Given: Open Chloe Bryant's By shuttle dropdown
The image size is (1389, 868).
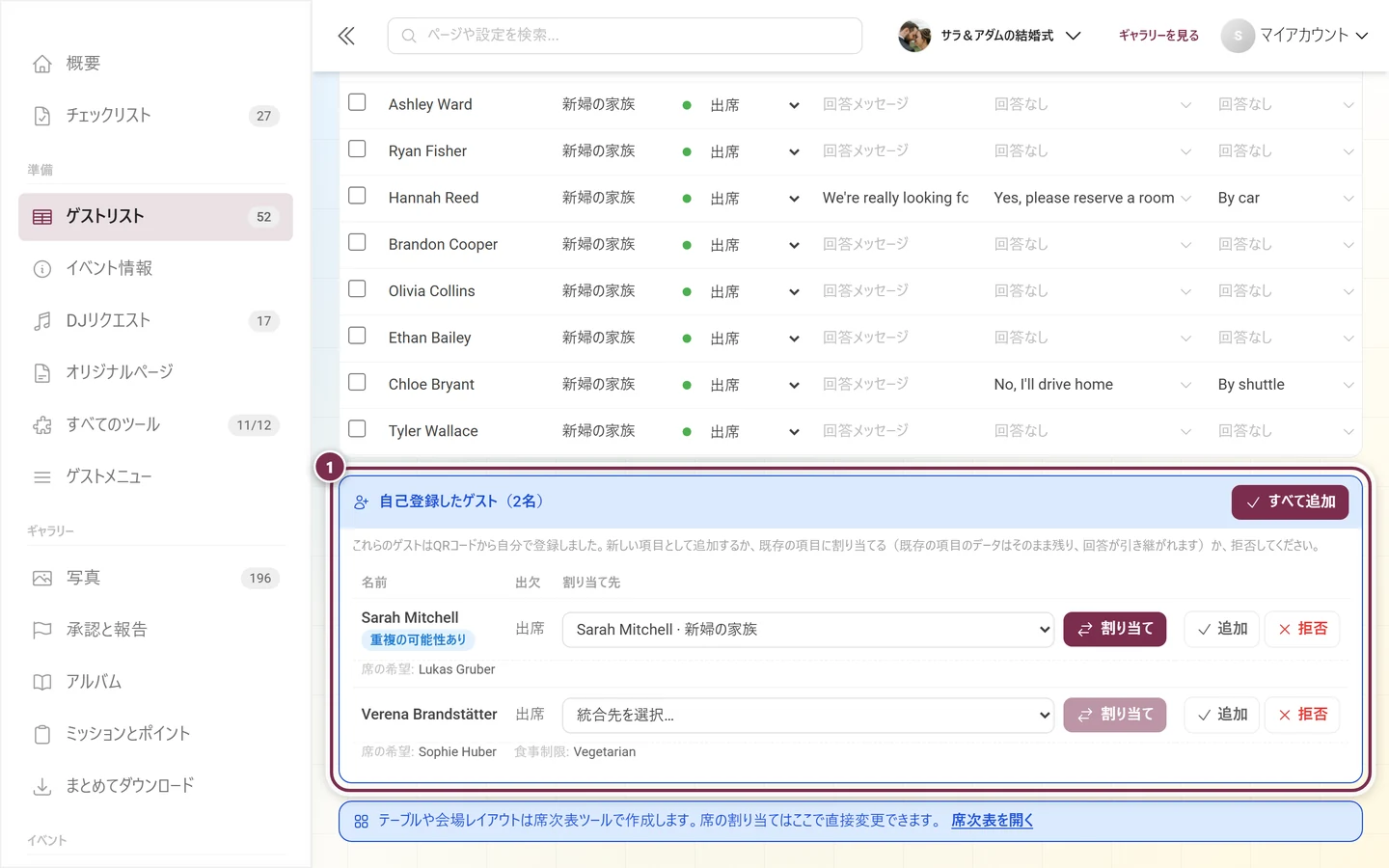Looking at the screenshot, I should (x=1286, y=385).
